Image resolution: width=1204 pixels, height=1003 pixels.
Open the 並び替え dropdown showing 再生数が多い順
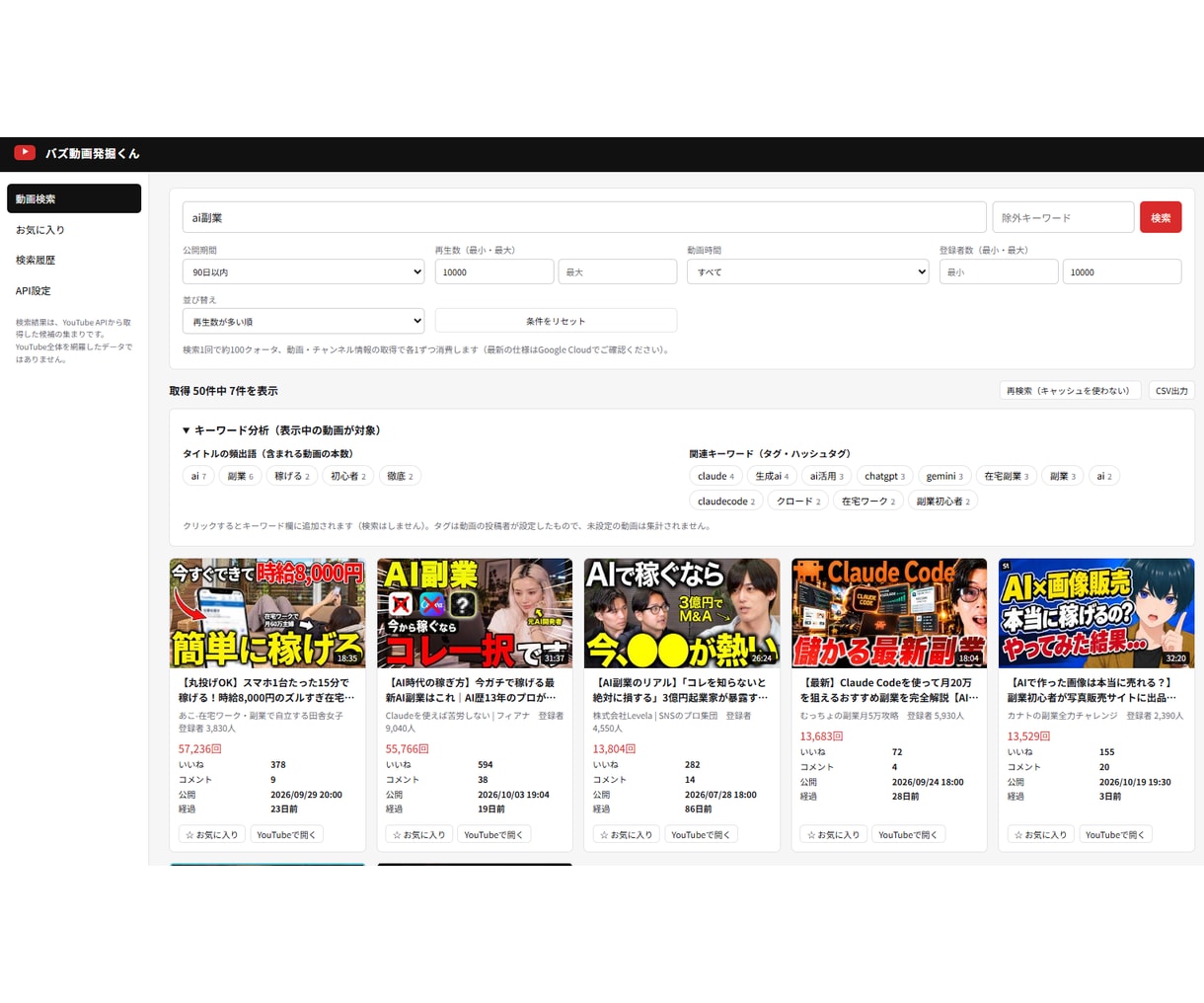coord(303,321)
